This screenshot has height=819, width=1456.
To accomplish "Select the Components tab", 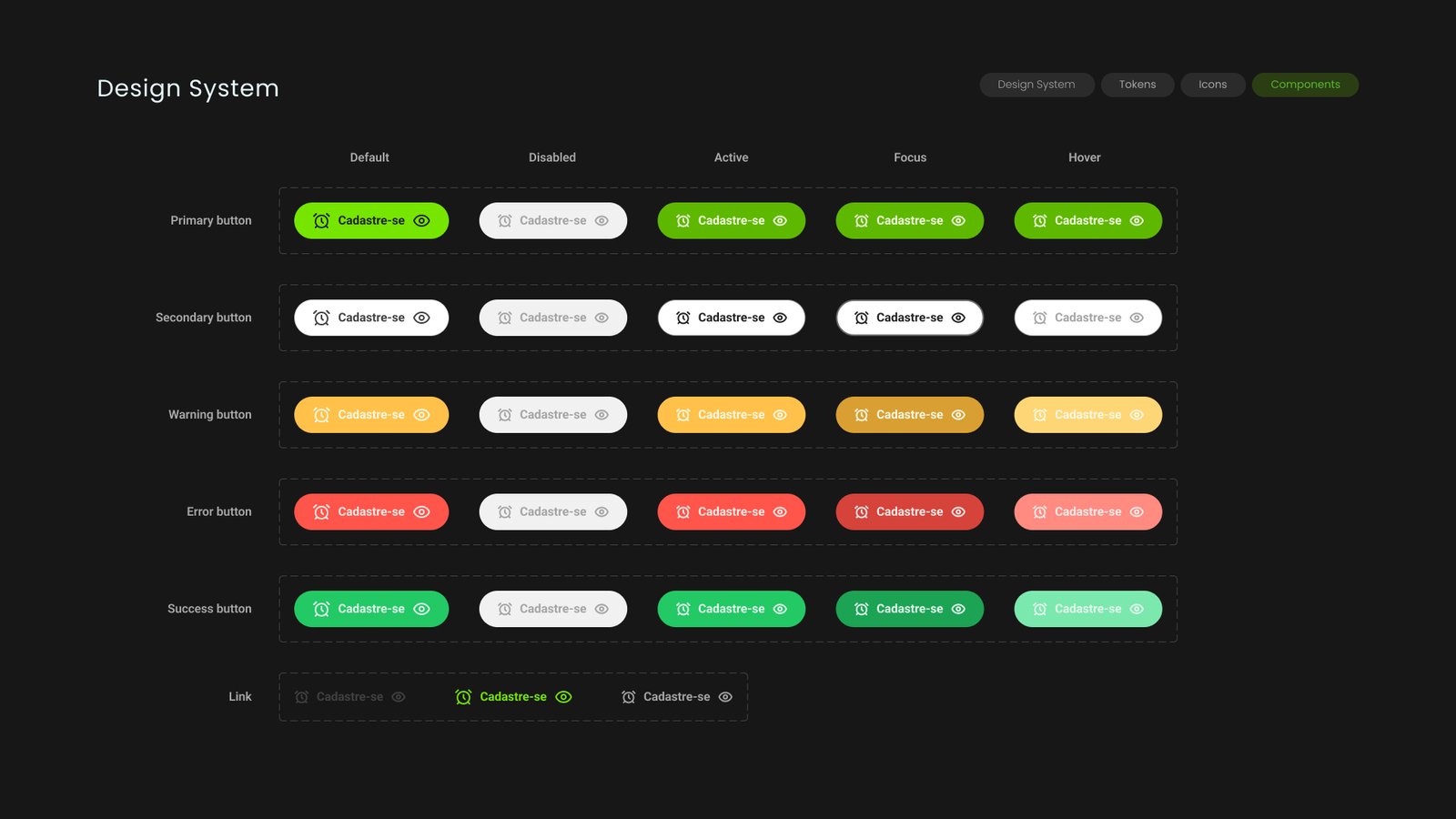I will point(1305,85).
